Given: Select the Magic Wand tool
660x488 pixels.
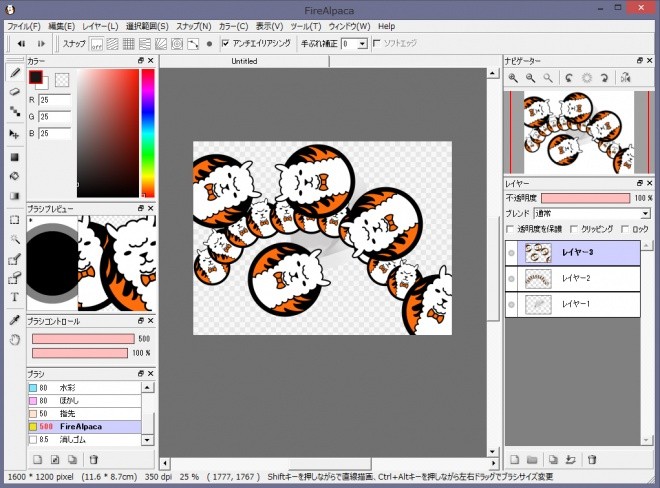Looking at the screenshot, I should click(15, 239).
